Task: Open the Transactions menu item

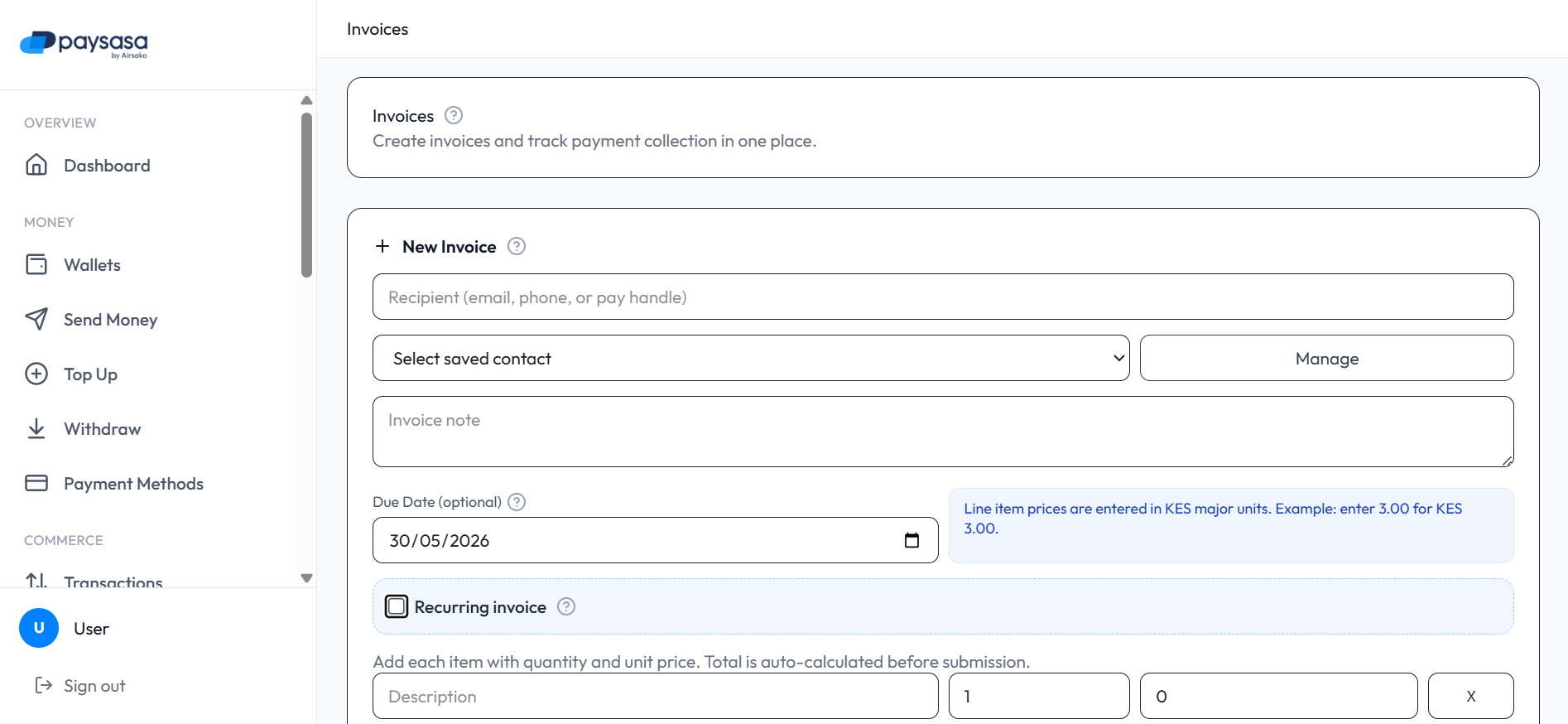Action: 113,582
